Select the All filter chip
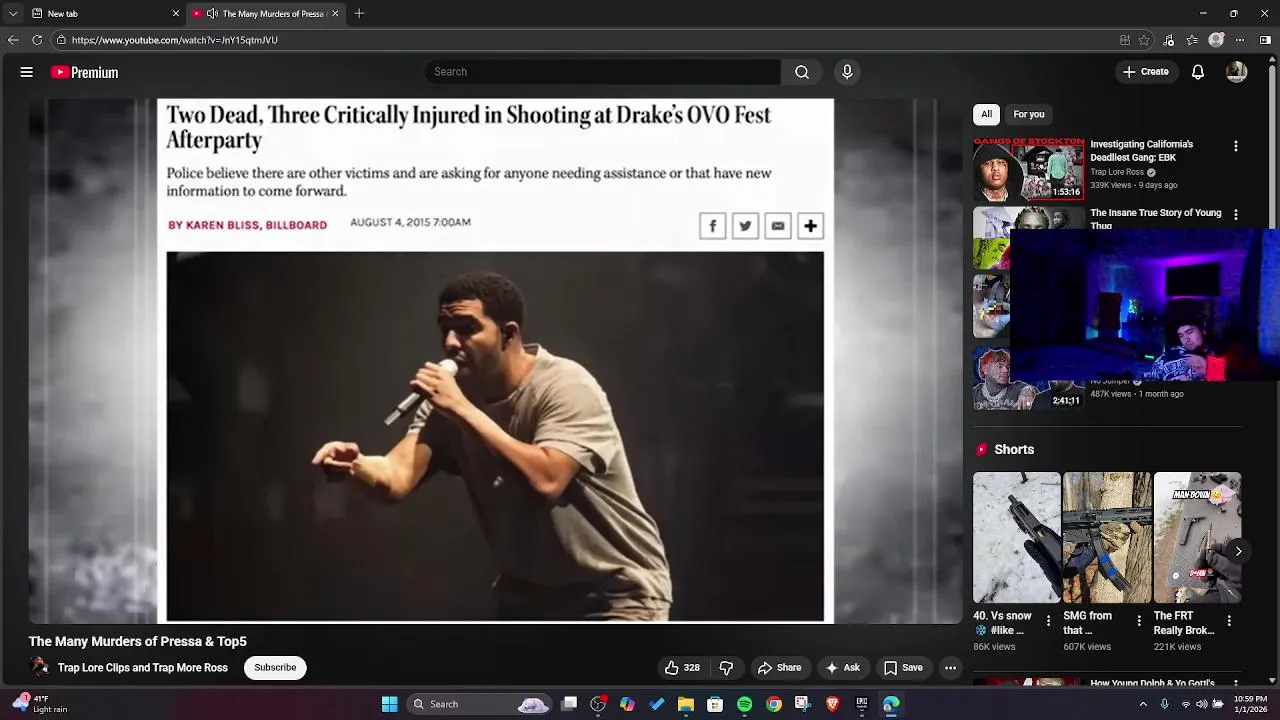Screen dimensions: 1280x720 [x=986, y=114]
